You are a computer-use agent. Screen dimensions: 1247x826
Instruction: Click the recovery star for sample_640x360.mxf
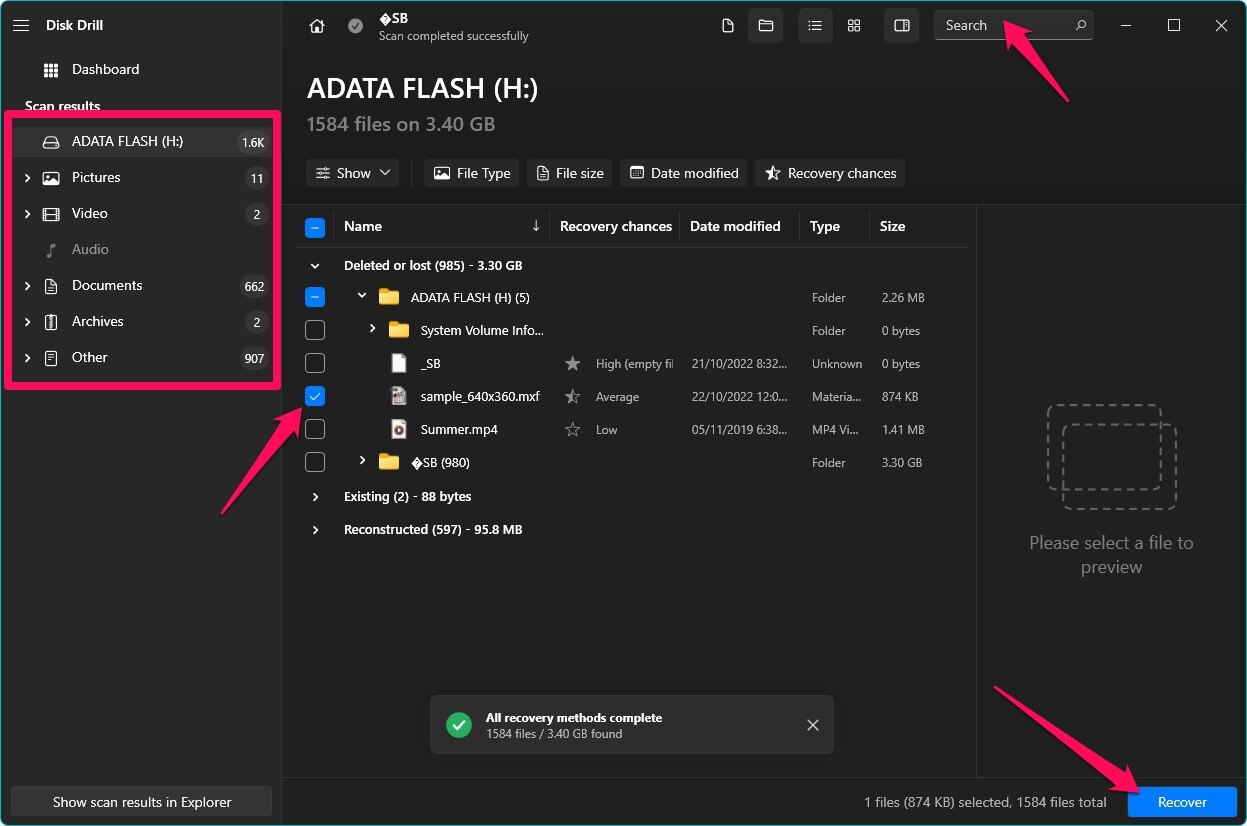573,397
